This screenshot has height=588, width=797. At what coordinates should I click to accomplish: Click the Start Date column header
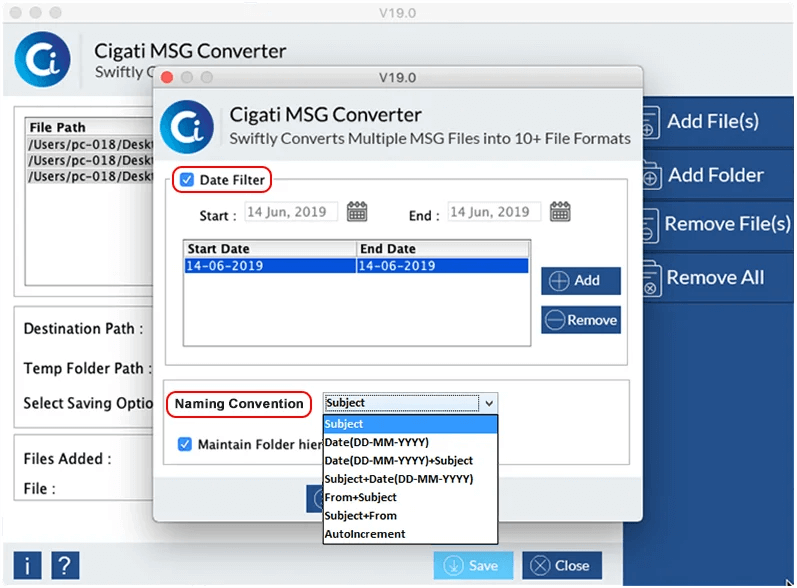point(270,249)
